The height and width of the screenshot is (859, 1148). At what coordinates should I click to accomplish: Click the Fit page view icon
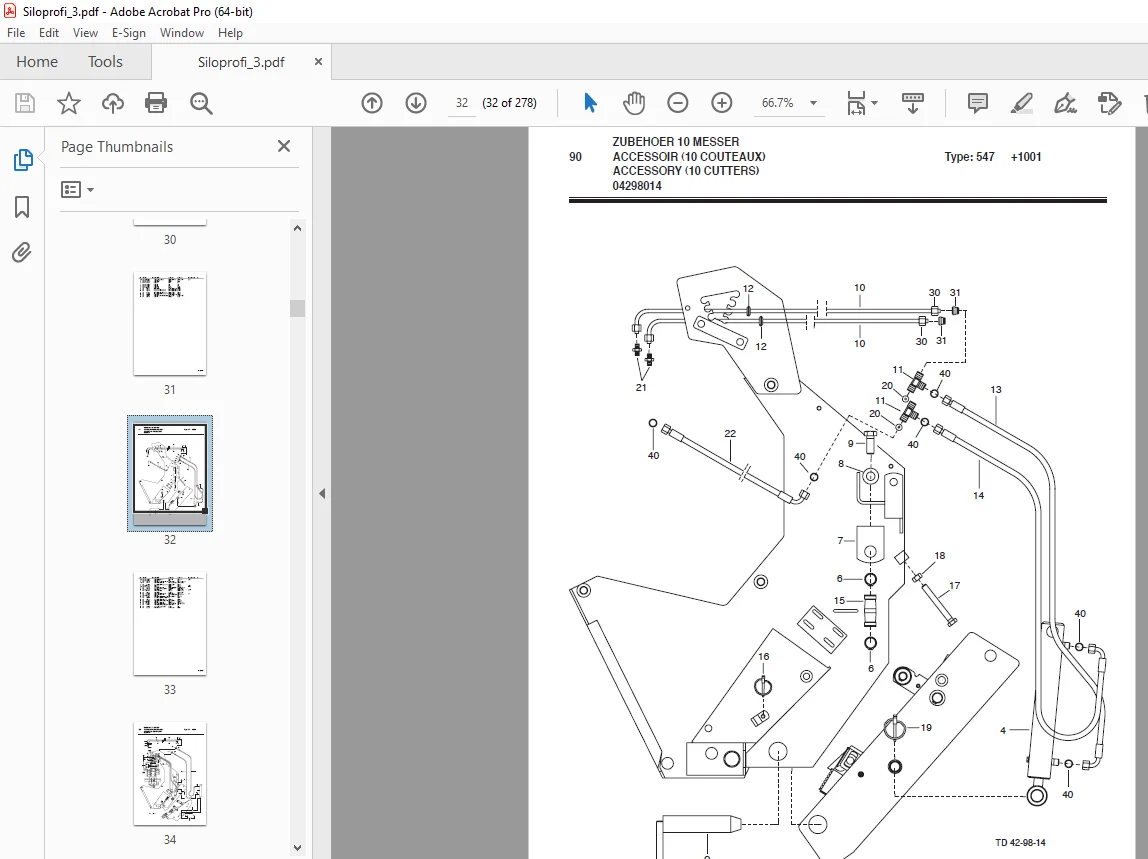click(856, 103)
